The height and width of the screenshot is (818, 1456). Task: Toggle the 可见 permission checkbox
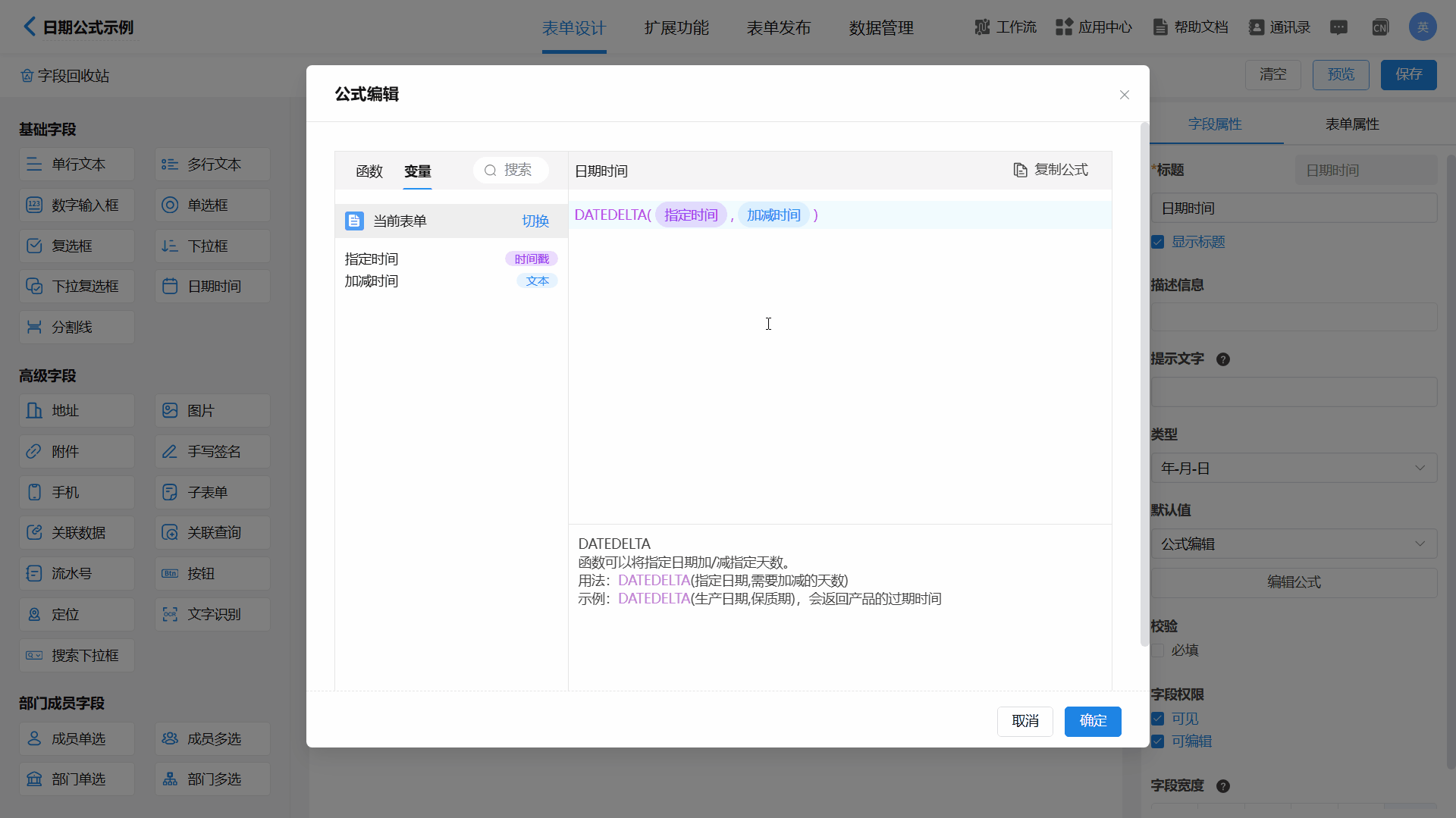click(1157, 719)
